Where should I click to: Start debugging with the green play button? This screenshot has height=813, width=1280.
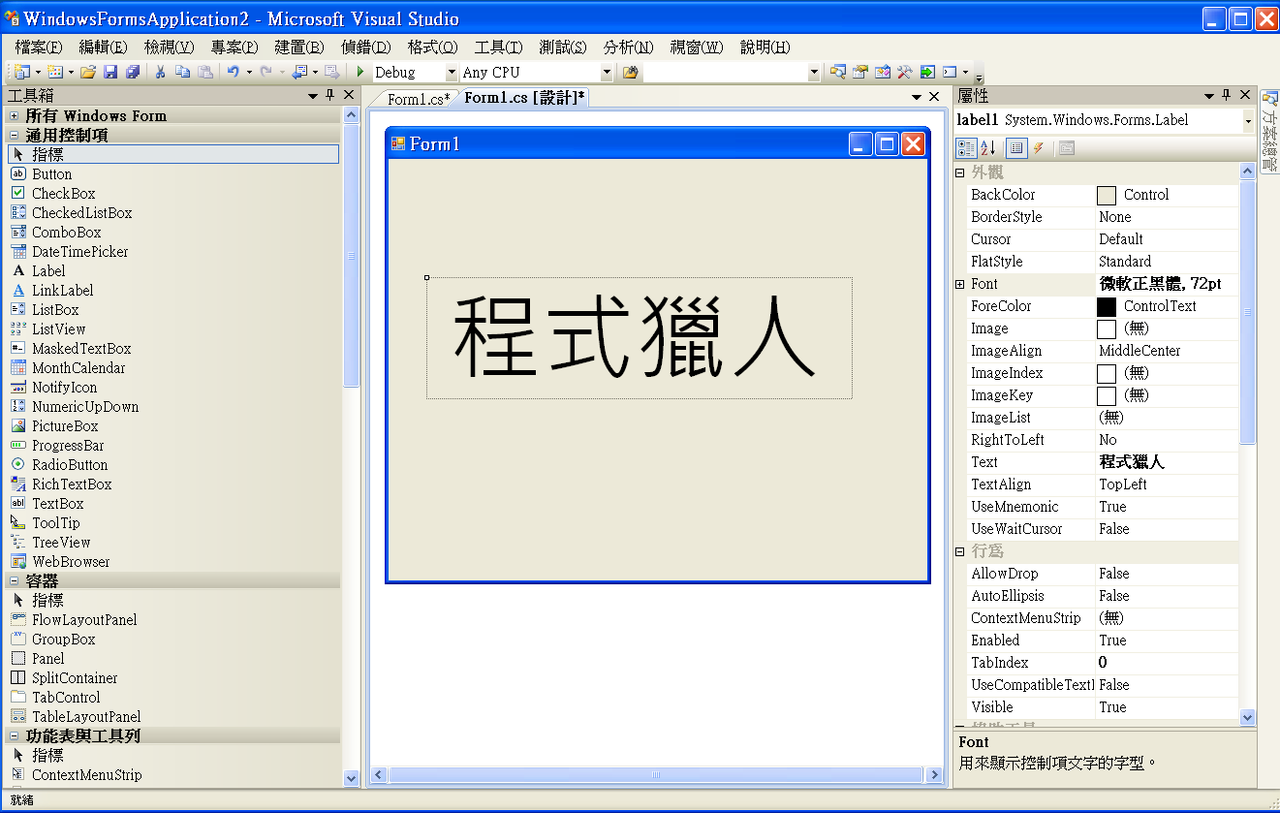(x=359, y=71)
